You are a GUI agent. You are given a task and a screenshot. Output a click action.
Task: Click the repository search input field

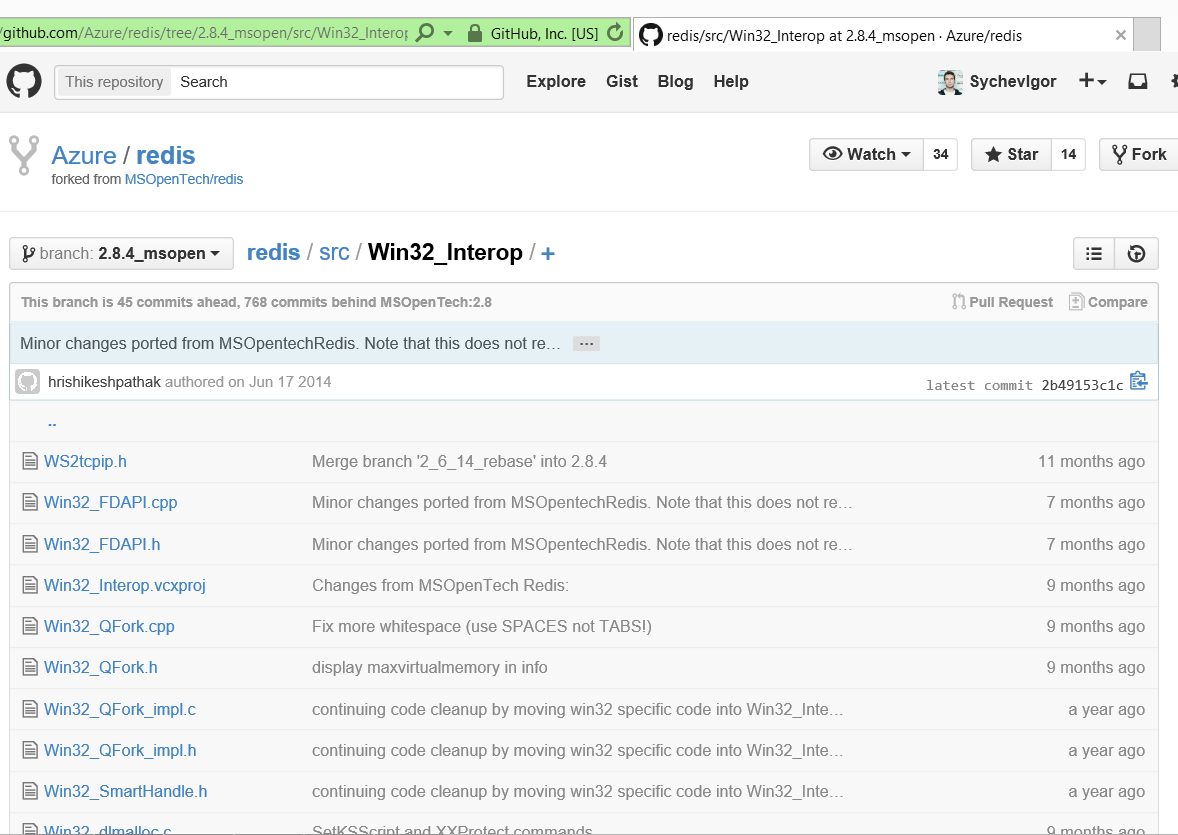[x=336, y=82]
